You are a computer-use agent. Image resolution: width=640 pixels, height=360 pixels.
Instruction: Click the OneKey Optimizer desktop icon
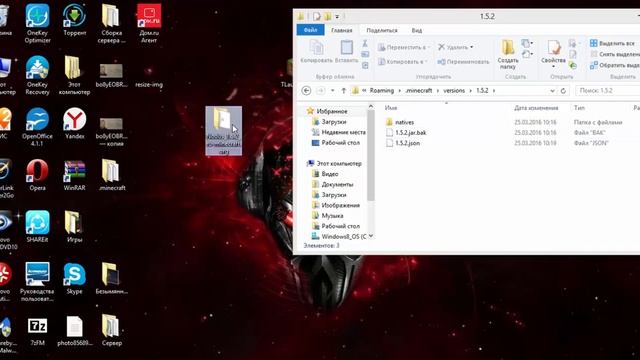point(37,23)
